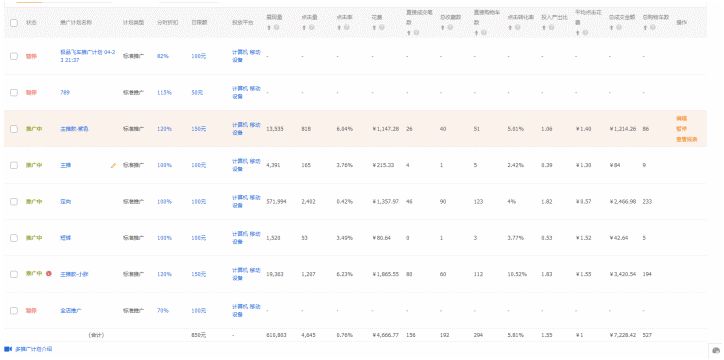Sort by 点击转化率 using its arrow
The height and width of the screenshot is (360, 724).
[510, 28]
